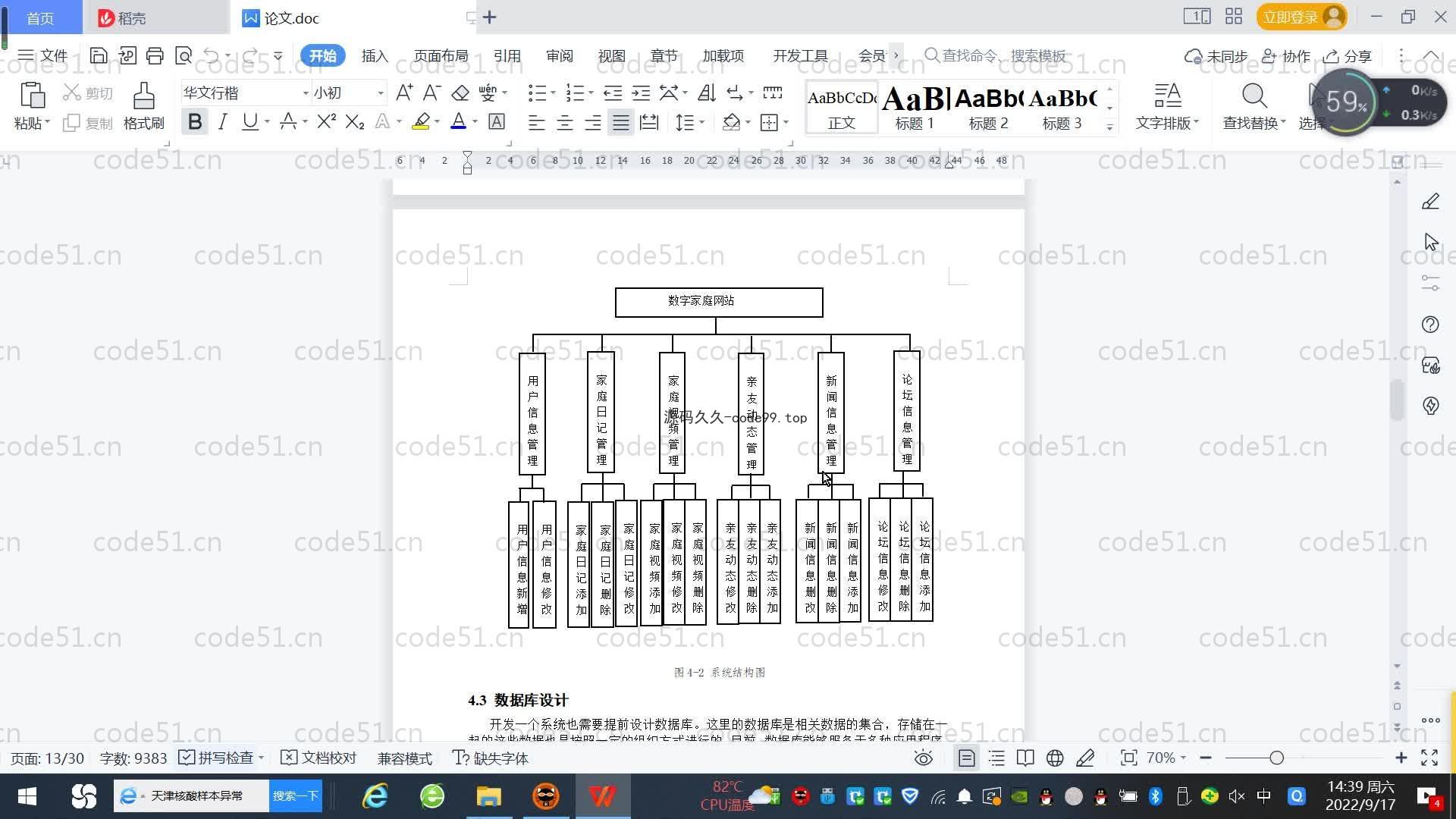The height and width of the screenshot is (819, 1456).
Task: Expand line spacing dropdown
Action: click(702, 122)
